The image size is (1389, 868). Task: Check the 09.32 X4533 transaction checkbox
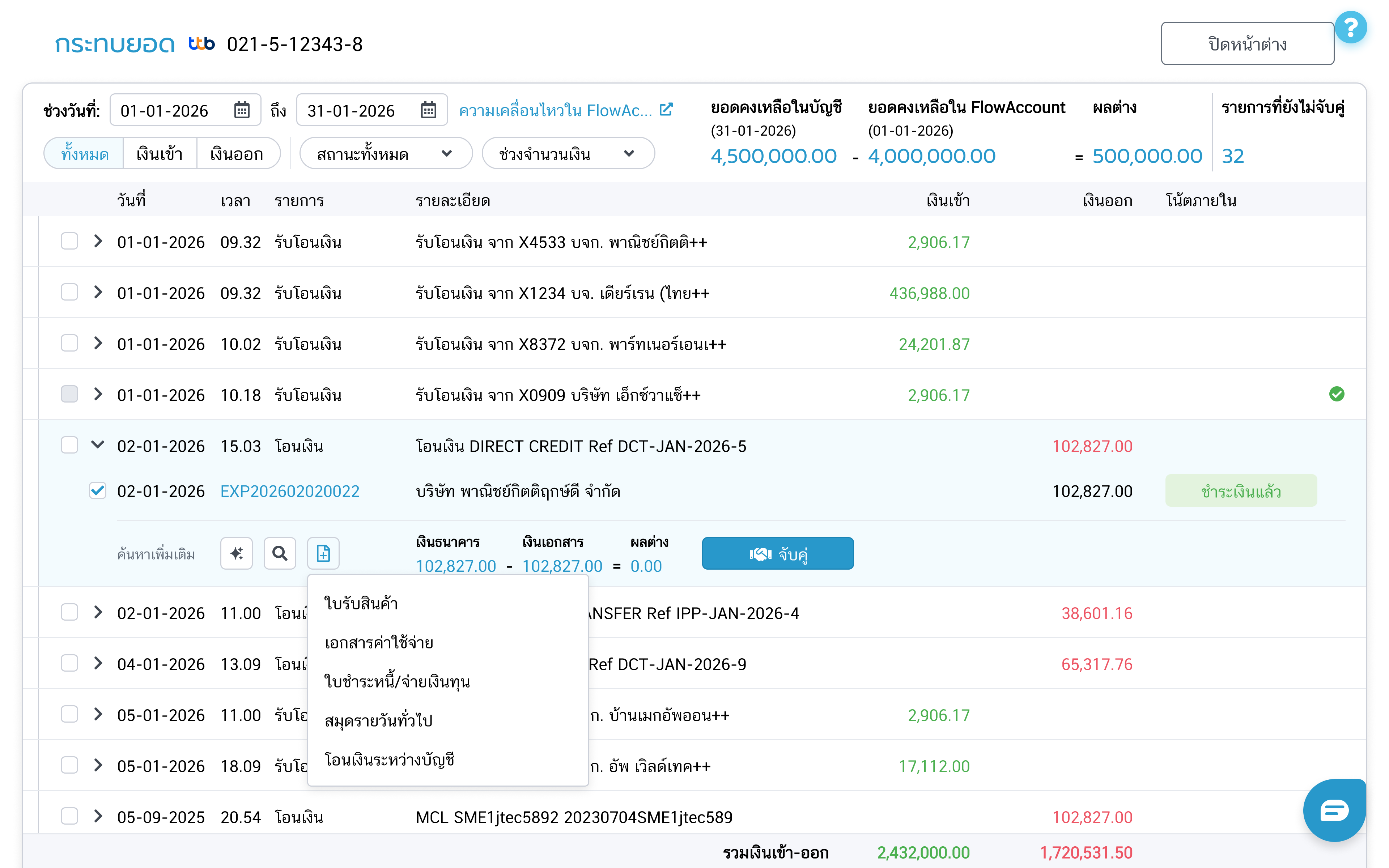pyautogui.click(x=69, y=241)
